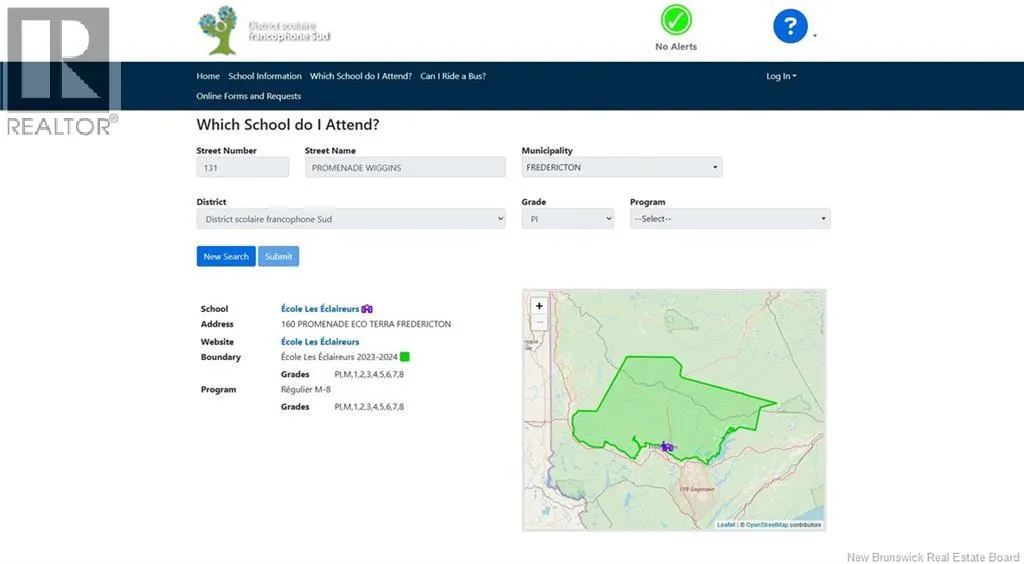The width and height of the screenshot is (1024, 564).
Task: Open the Program select dropdown
Action: pyautogui.click(x=729, y=219)
